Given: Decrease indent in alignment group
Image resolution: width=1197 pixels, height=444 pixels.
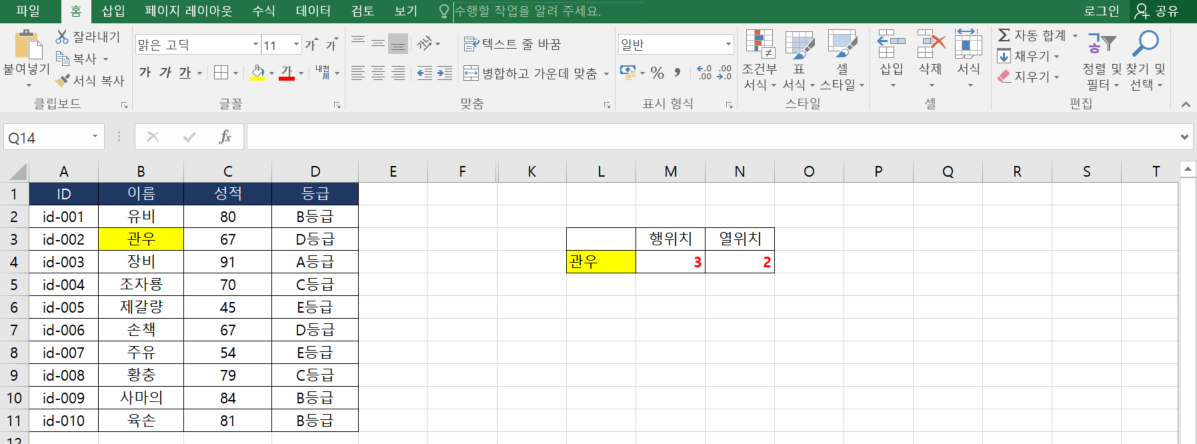Looking at the screenshot, I should pyautogui.click(x=424, y=73).
